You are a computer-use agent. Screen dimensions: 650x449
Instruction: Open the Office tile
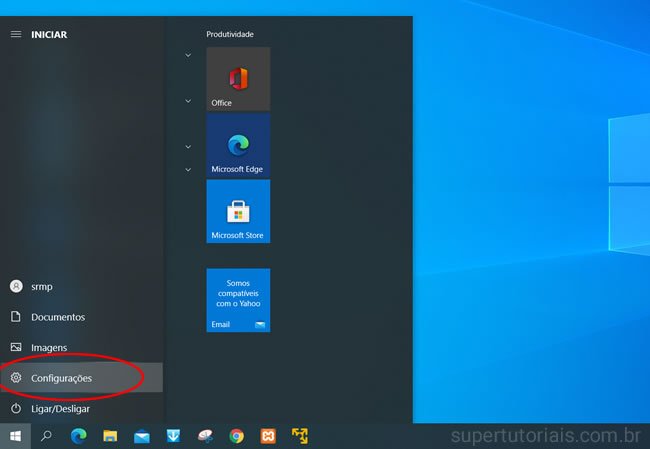point(238,78)
